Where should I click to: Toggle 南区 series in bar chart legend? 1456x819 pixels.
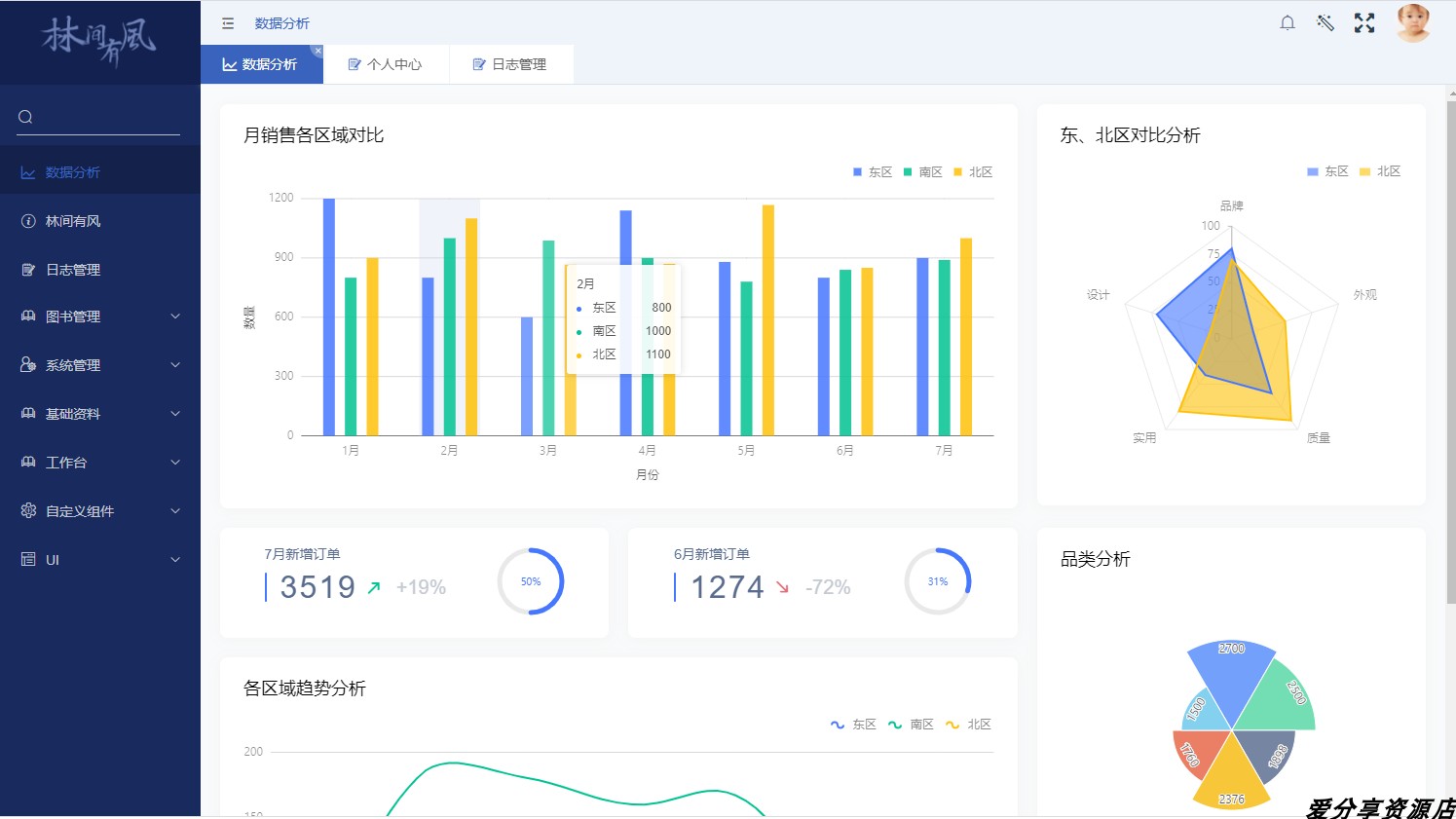click(x=923, y=172)
